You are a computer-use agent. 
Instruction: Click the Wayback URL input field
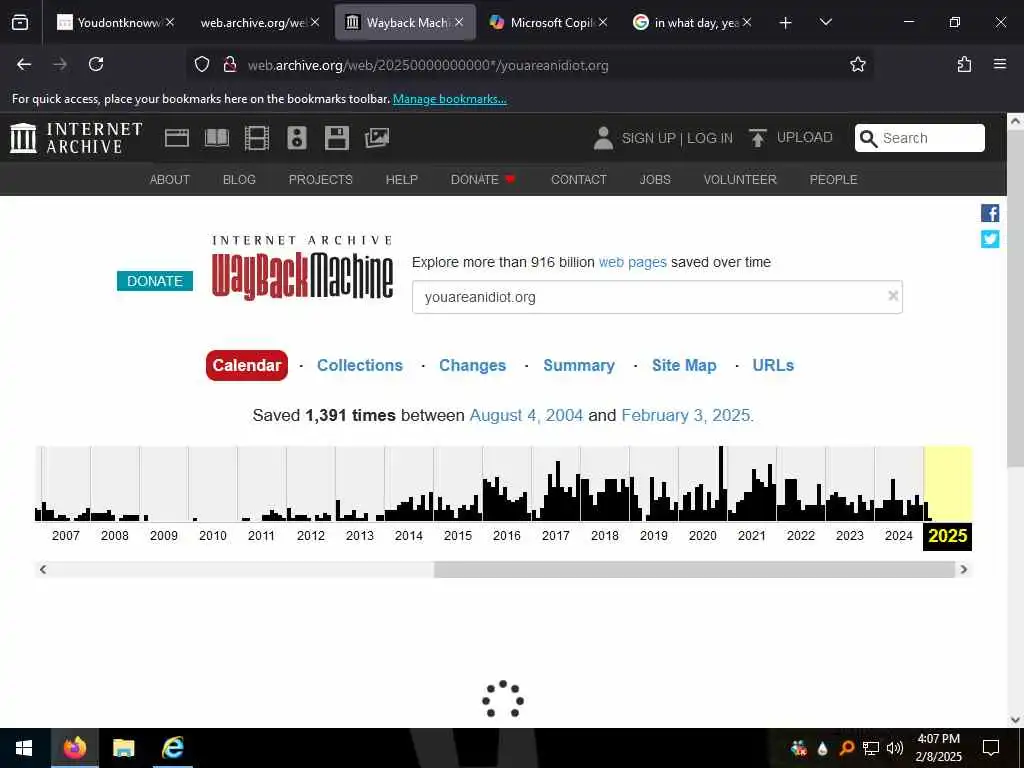[x=657, y=297]
